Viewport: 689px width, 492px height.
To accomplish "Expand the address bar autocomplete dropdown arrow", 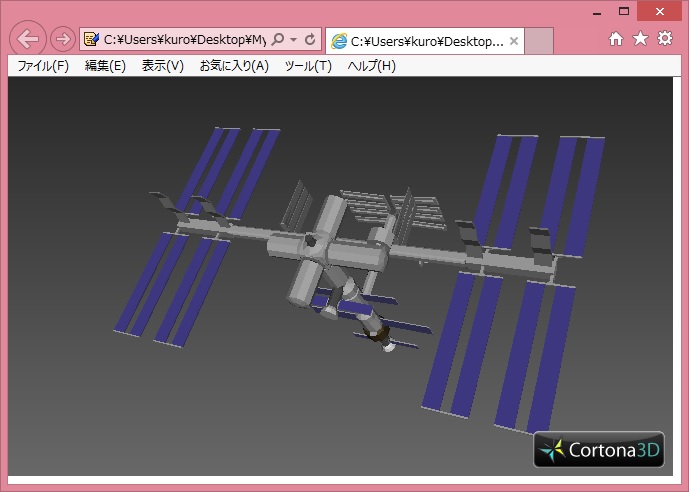I will point(293,40).
